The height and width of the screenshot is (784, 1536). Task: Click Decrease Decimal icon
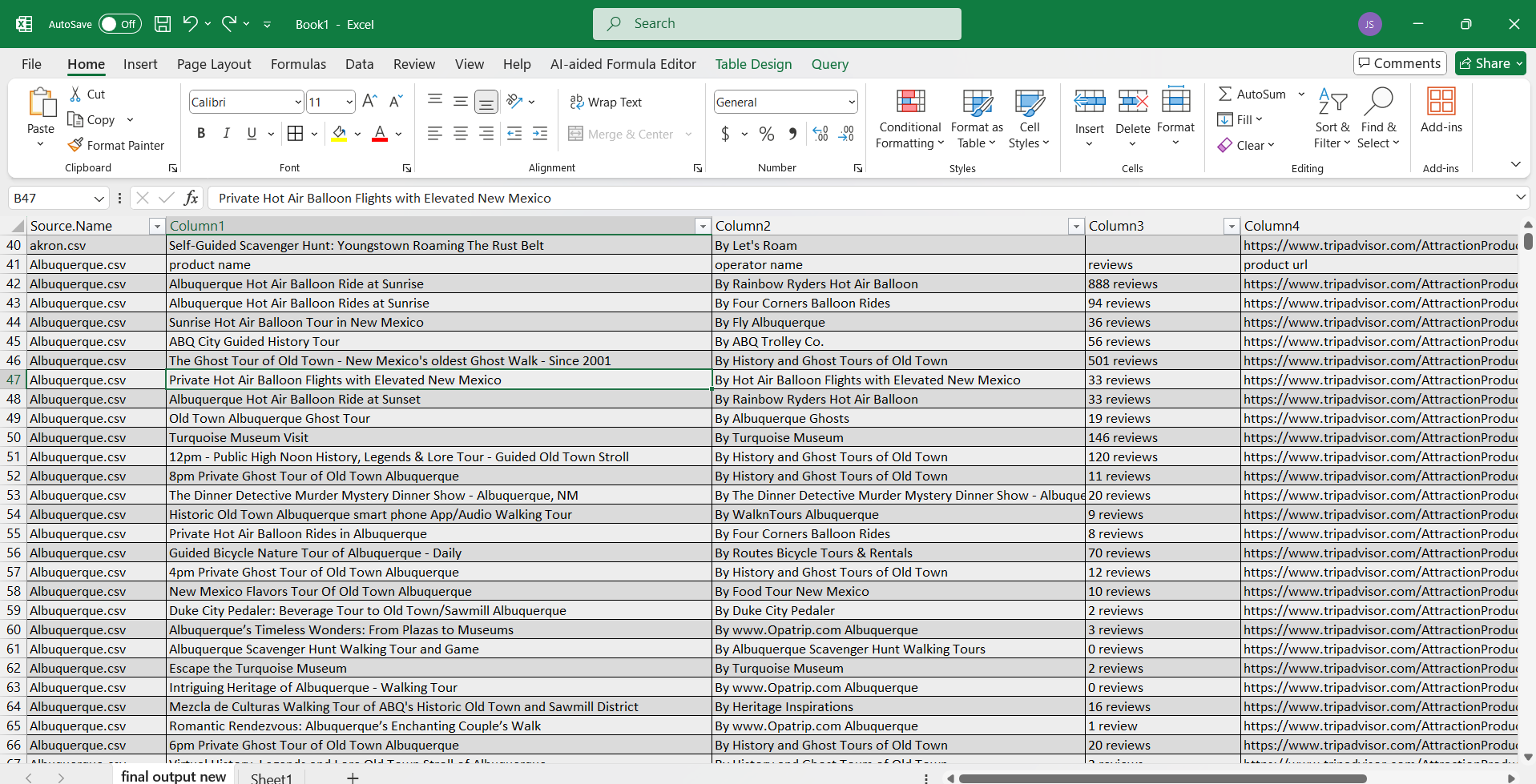click(x=846, y=134)
